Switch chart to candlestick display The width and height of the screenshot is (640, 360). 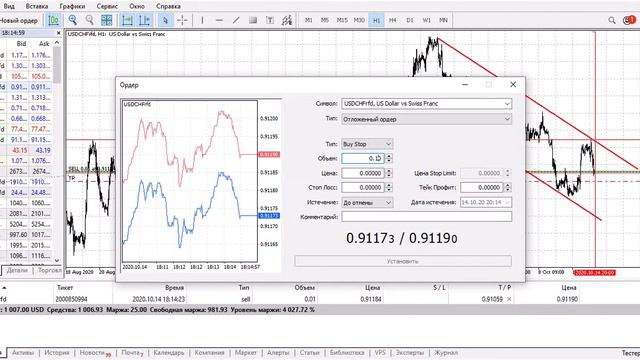(53, 20)
